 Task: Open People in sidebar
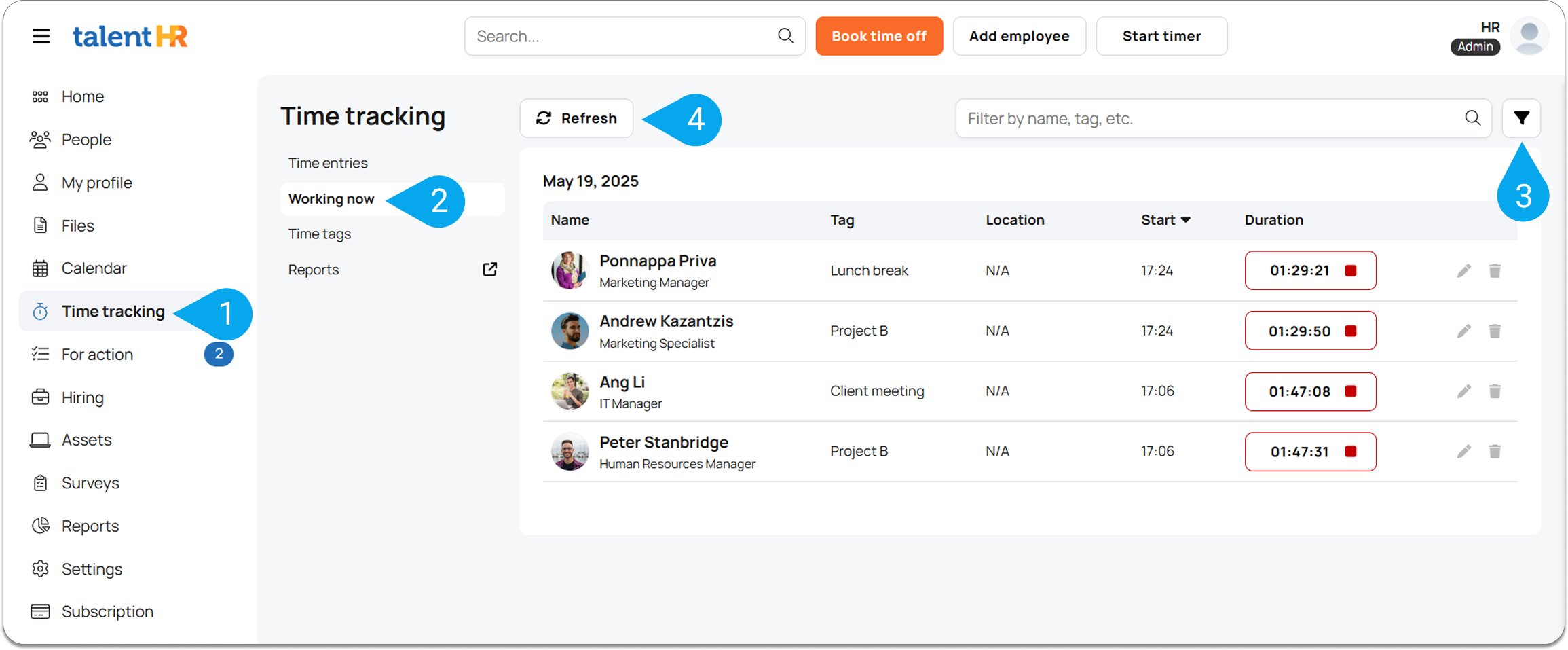pyautogui.click(x=86, y=139)
